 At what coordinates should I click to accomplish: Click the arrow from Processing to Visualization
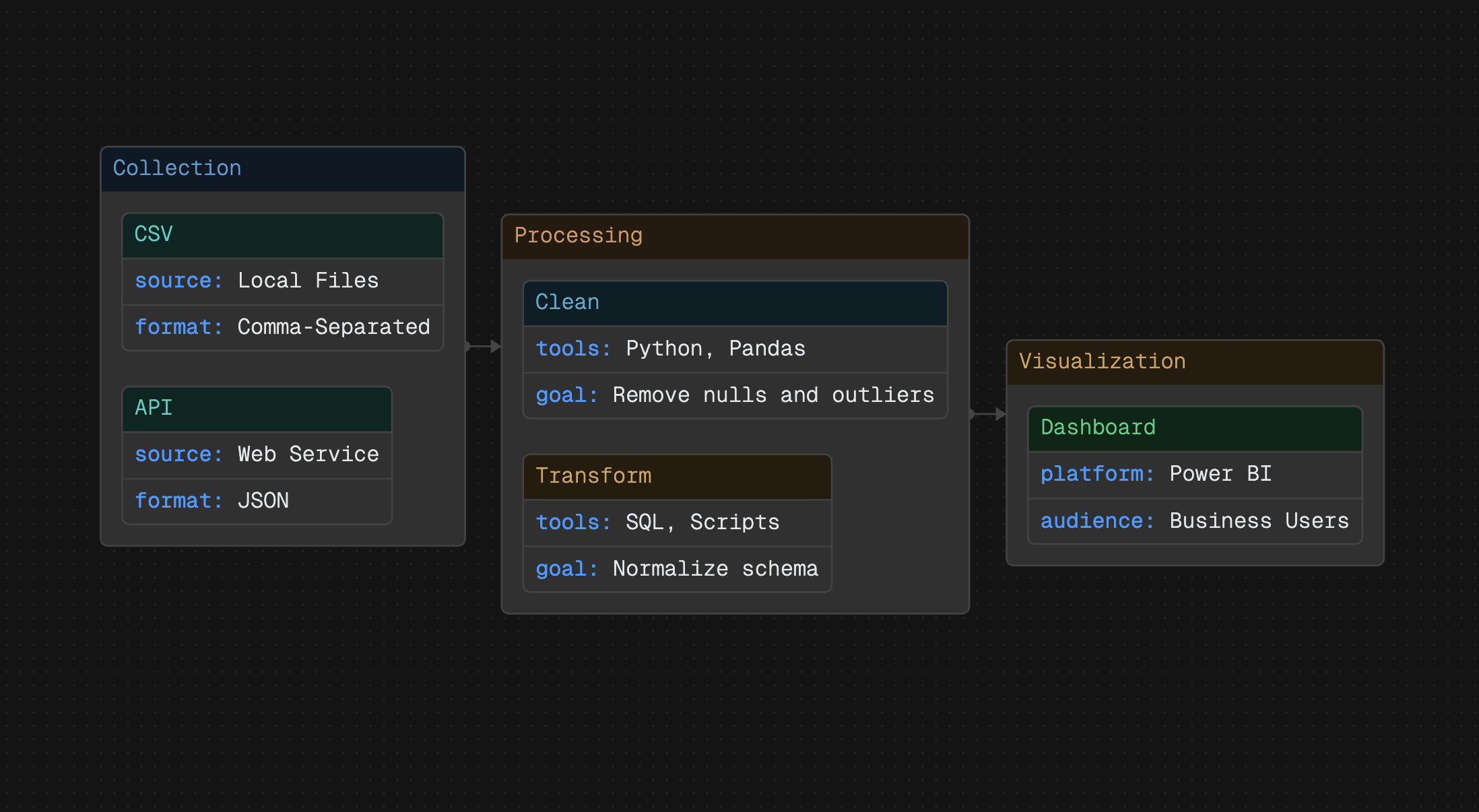(x=987, y=414)
